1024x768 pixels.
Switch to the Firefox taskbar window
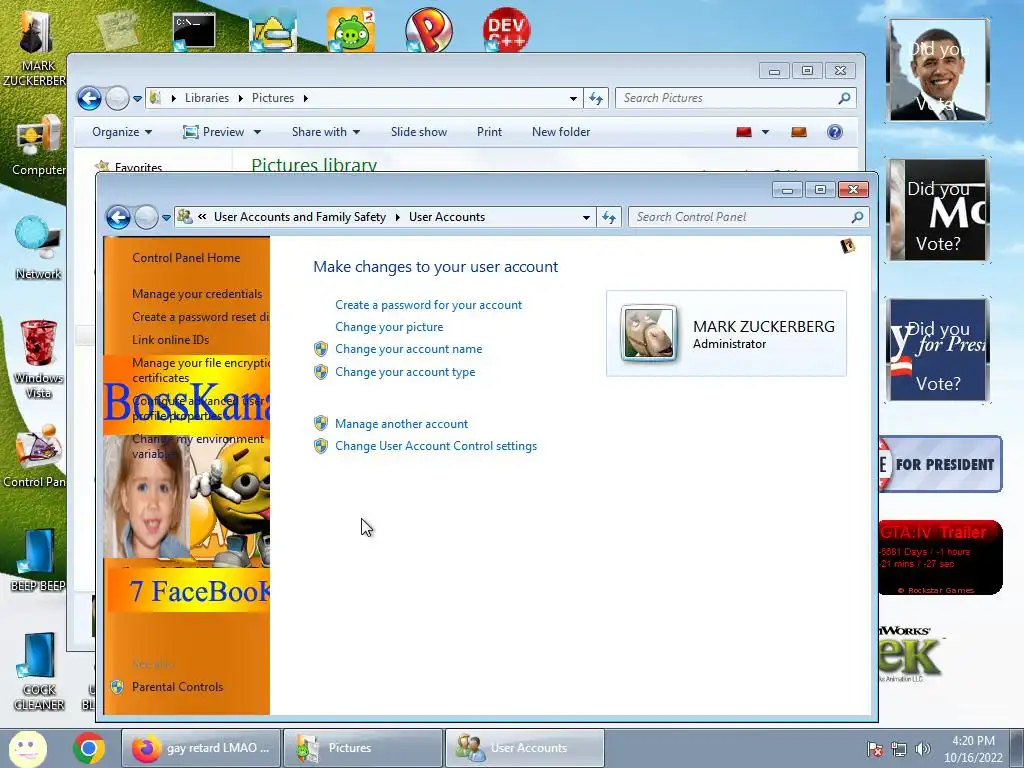[x=201, y=748]
